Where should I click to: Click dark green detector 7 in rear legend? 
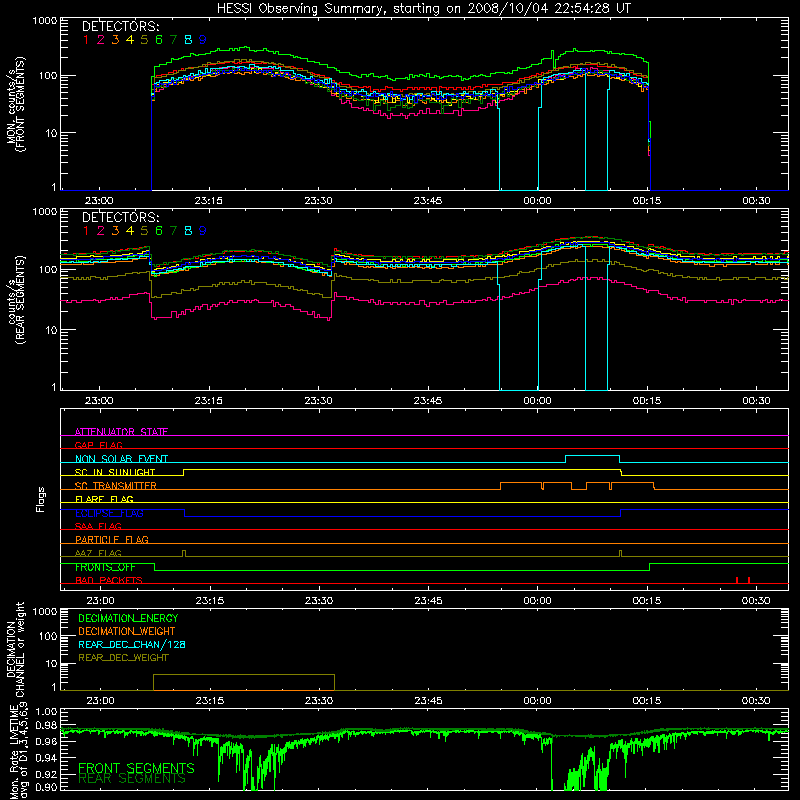click(x=173, y=231)
